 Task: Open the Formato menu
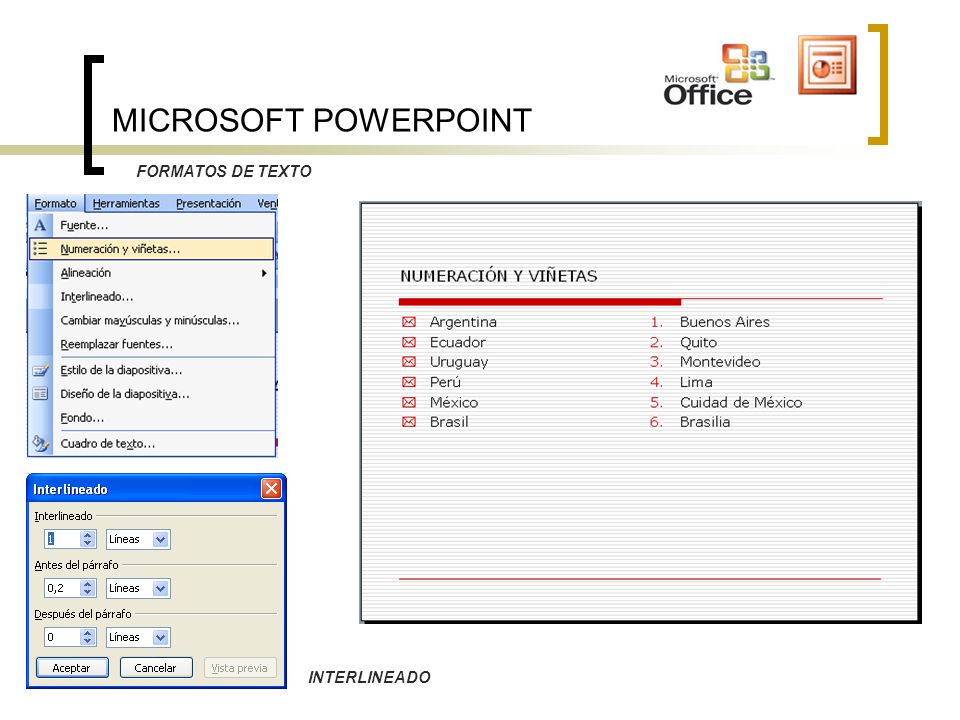click(55, 203)
